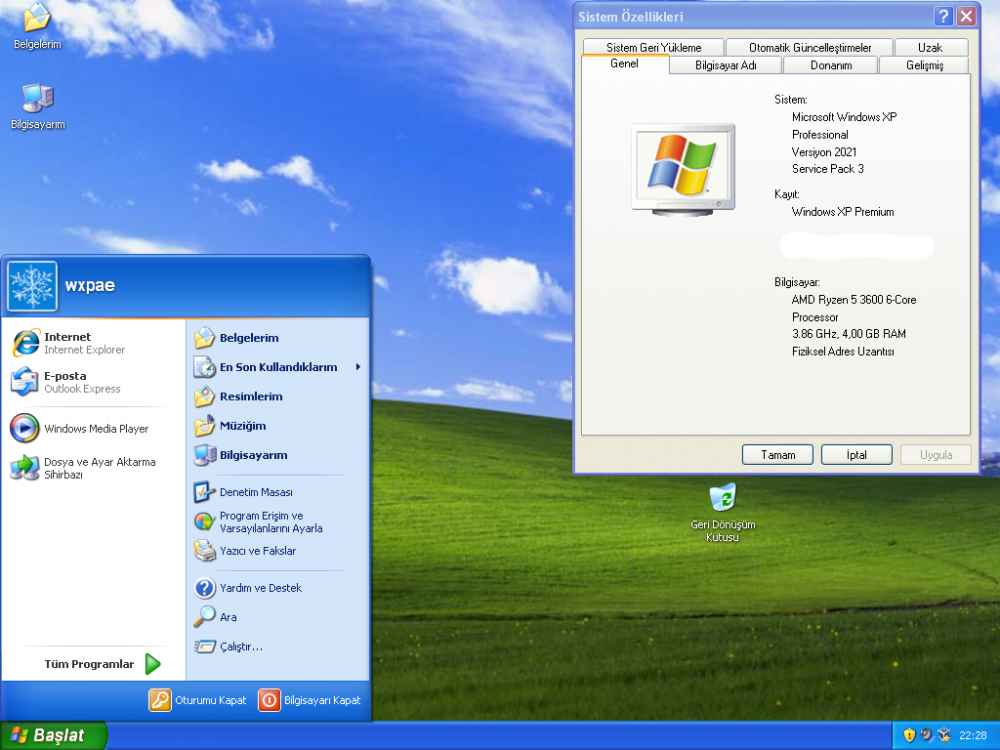
Task: Switch to Sistem Geri Yükleme tab
Action: click(x=654, y=48)
